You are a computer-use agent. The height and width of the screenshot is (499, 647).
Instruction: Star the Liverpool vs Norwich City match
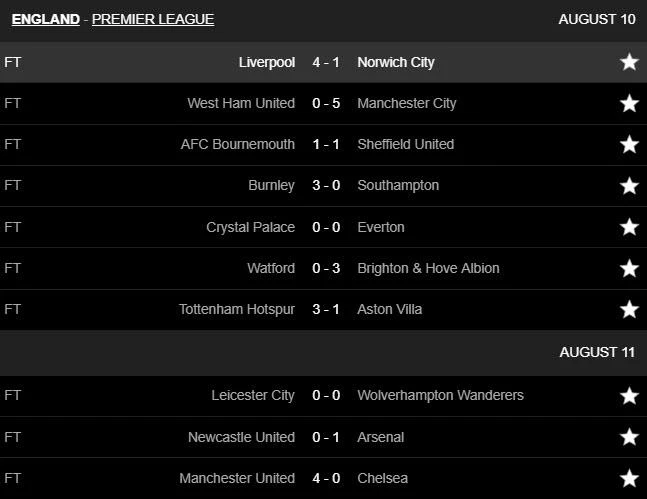(629, 62)
